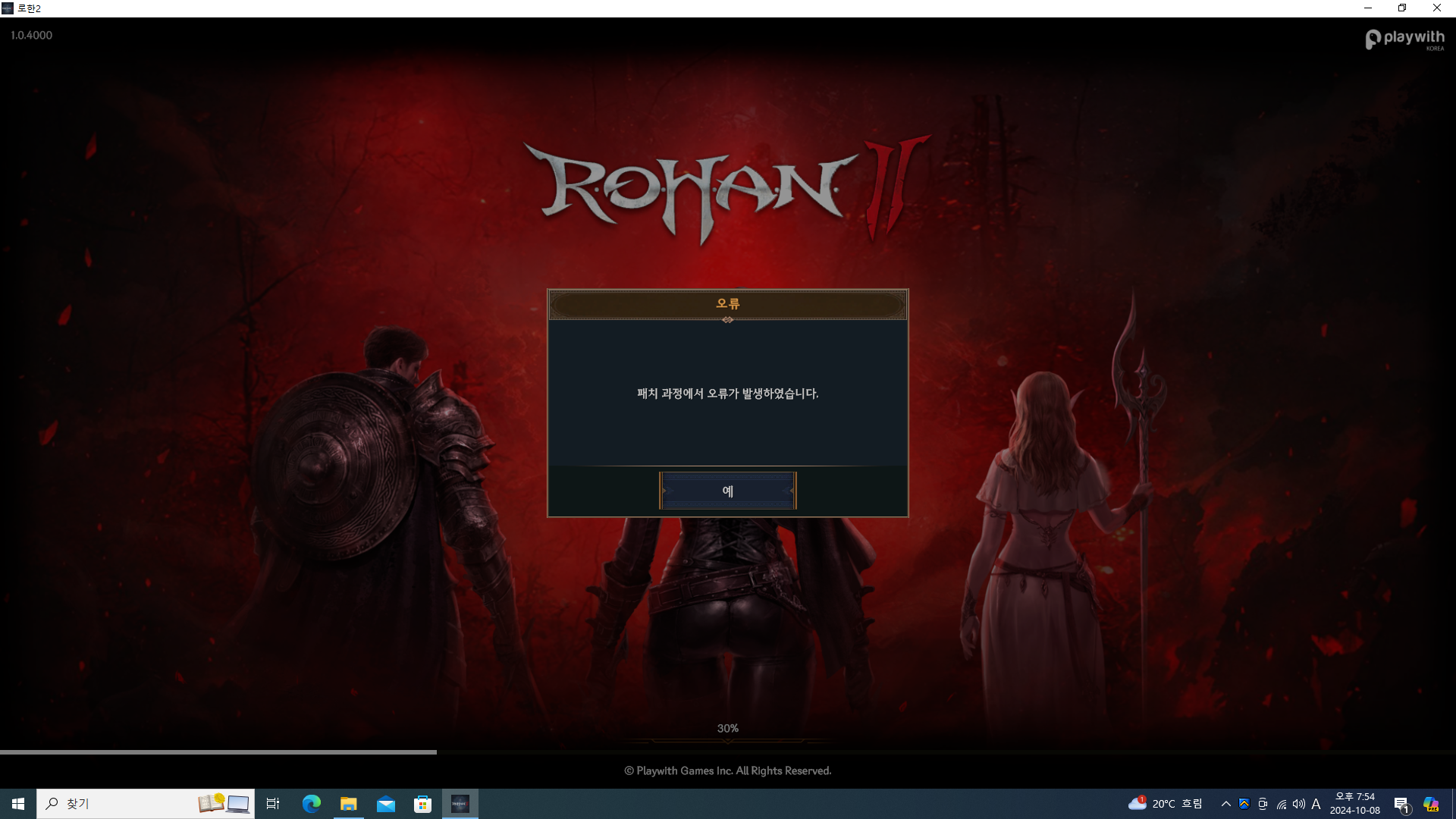The image size is (1456, 819).
Task: Minimize the 로한2 window
Action: [1368, 8]
